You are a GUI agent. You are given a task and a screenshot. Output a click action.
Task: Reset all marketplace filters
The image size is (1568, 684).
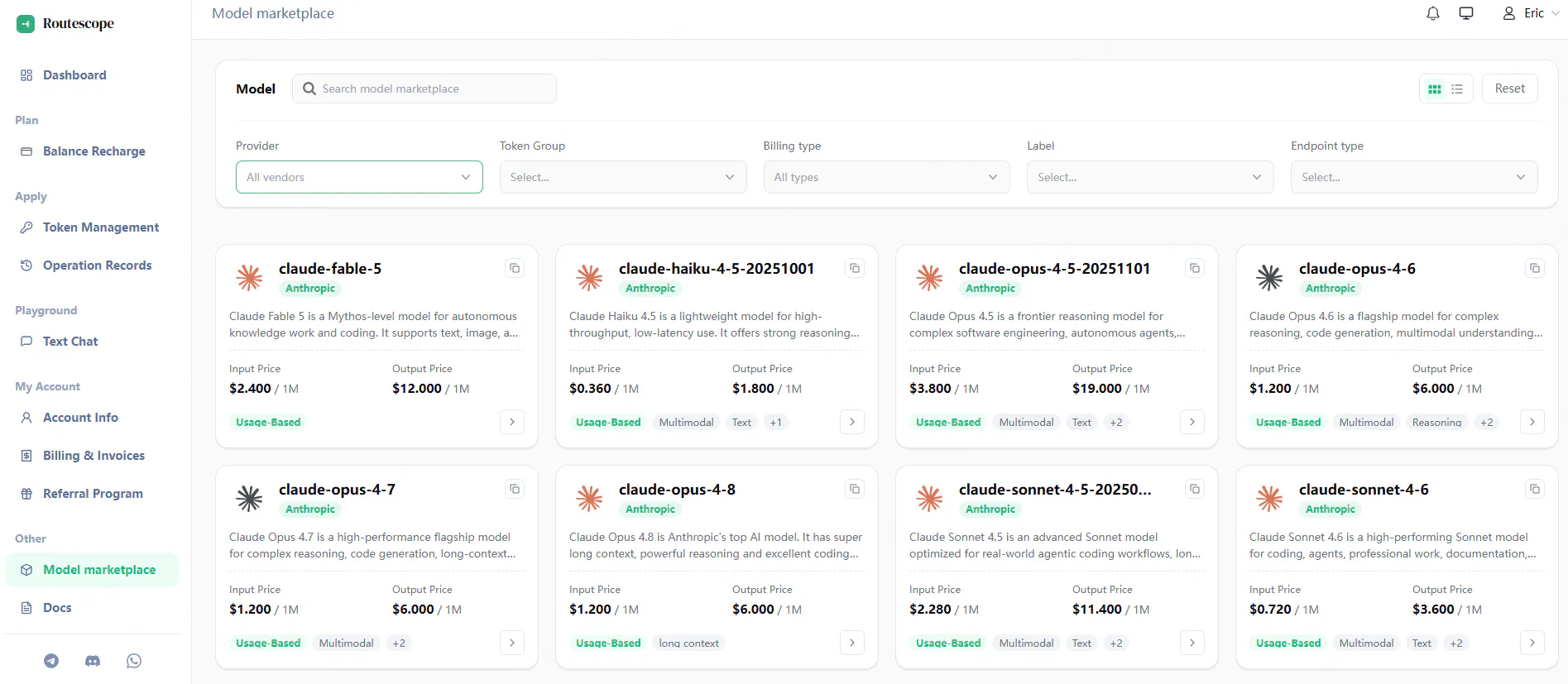tap(1509, 88)
